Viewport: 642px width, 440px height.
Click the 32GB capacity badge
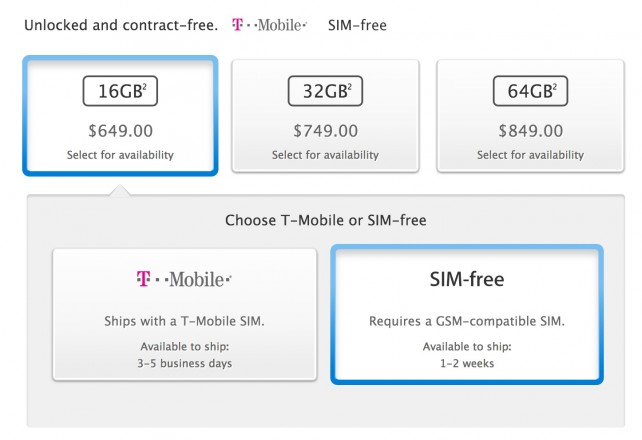click(325, 91)
